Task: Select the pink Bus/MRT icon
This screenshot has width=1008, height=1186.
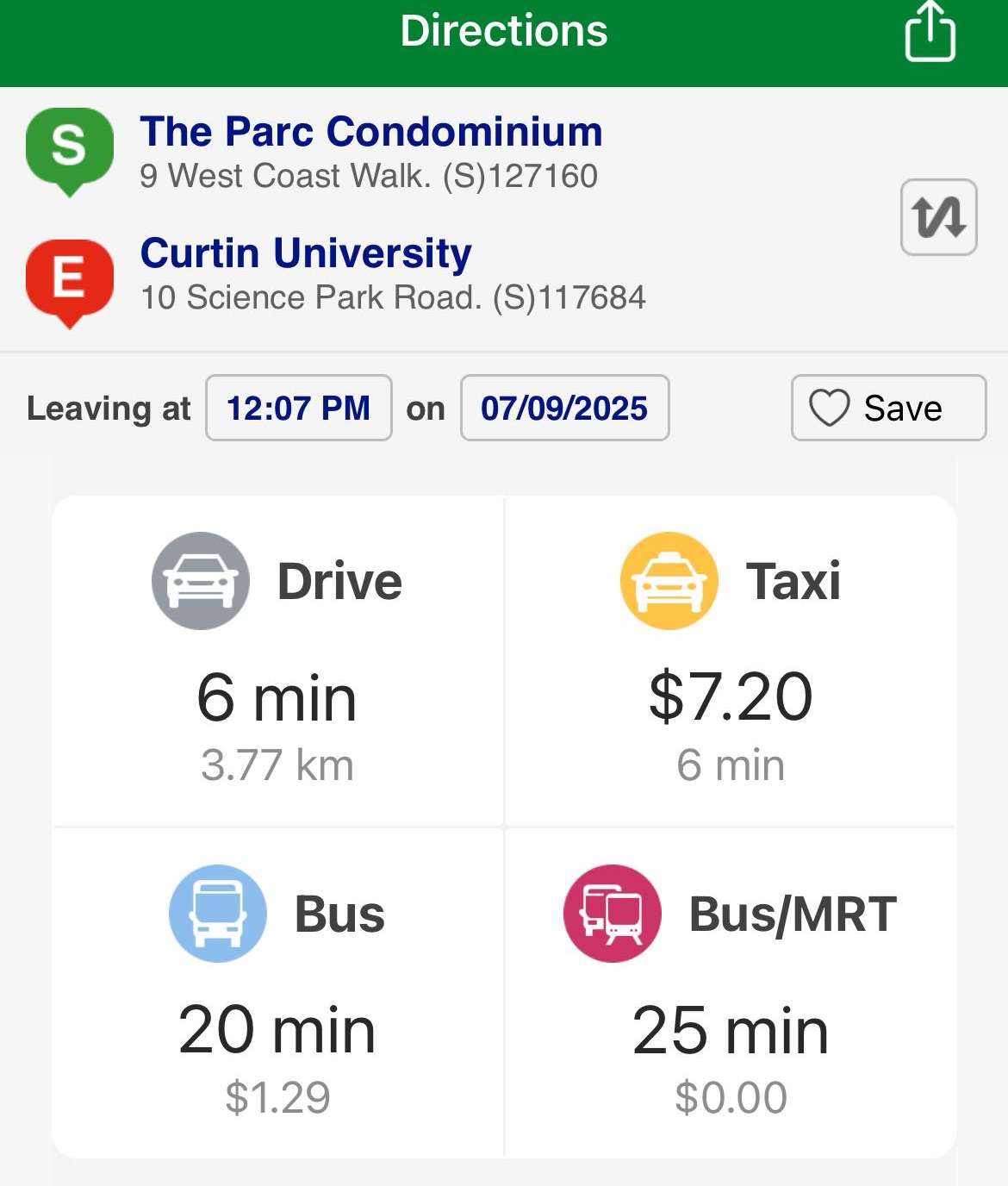Action: coord(612,914)
